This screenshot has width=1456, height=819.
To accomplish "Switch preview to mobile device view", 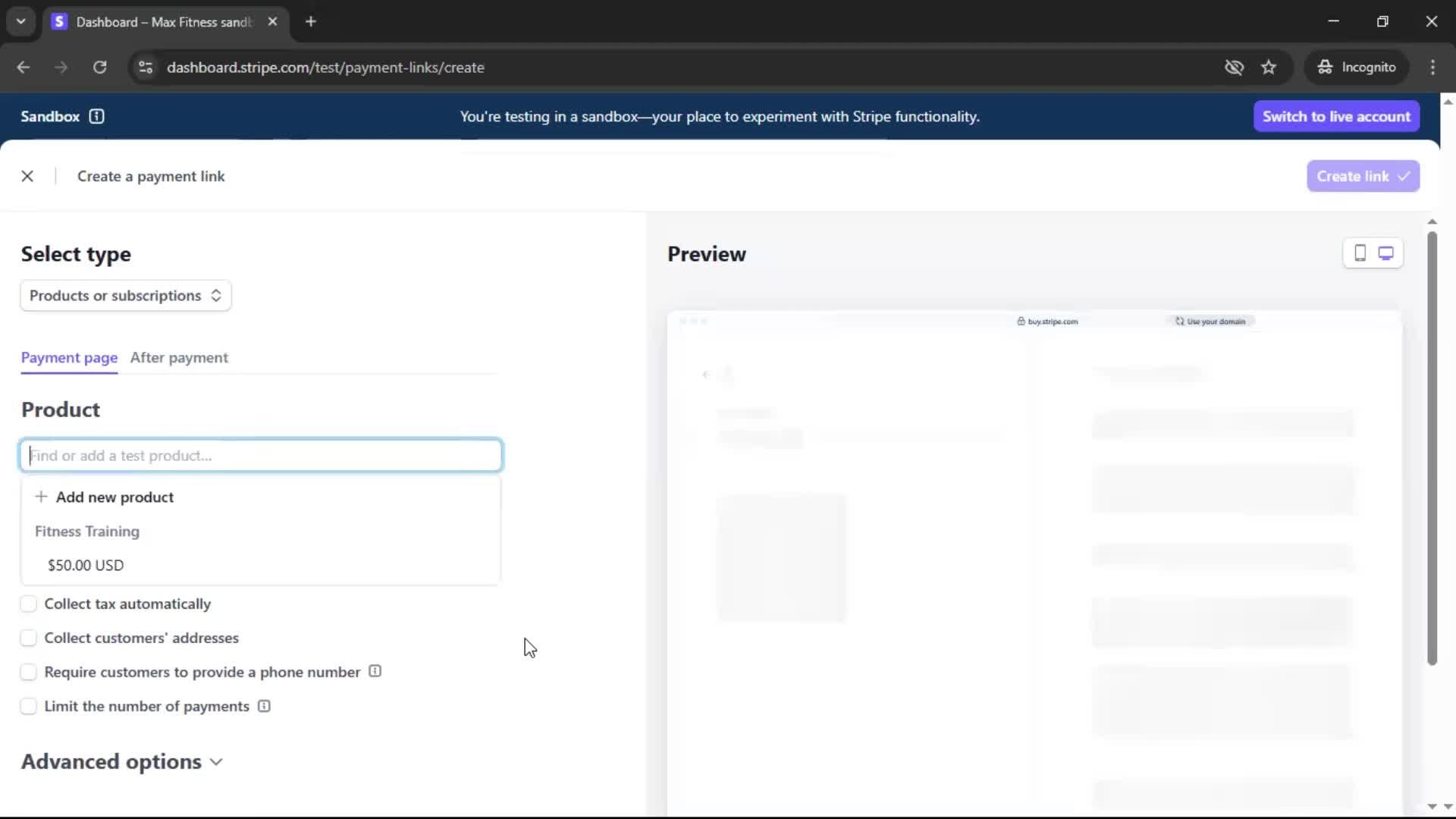I will coord(1360,253).
